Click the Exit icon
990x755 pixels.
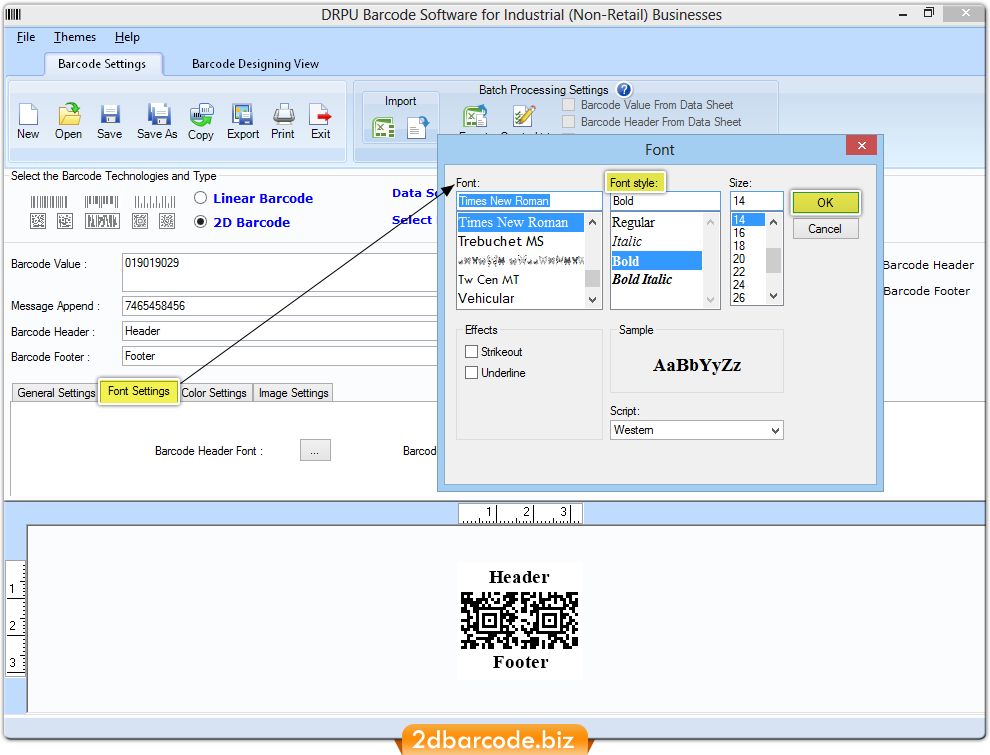pos(320,114)
